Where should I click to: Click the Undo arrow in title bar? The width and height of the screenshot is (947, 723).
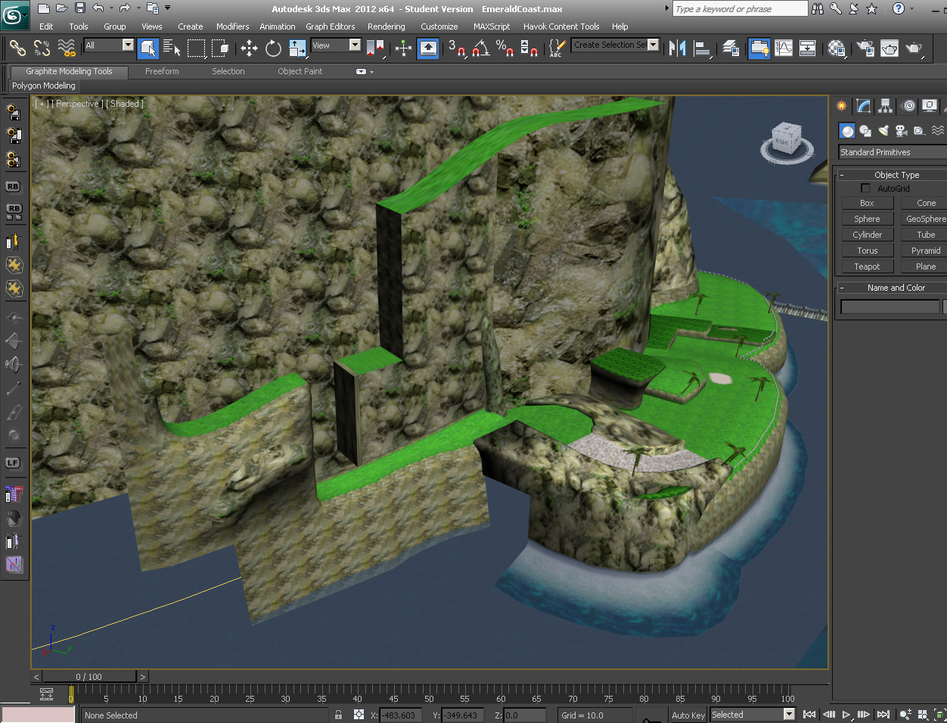pos(98,8)
